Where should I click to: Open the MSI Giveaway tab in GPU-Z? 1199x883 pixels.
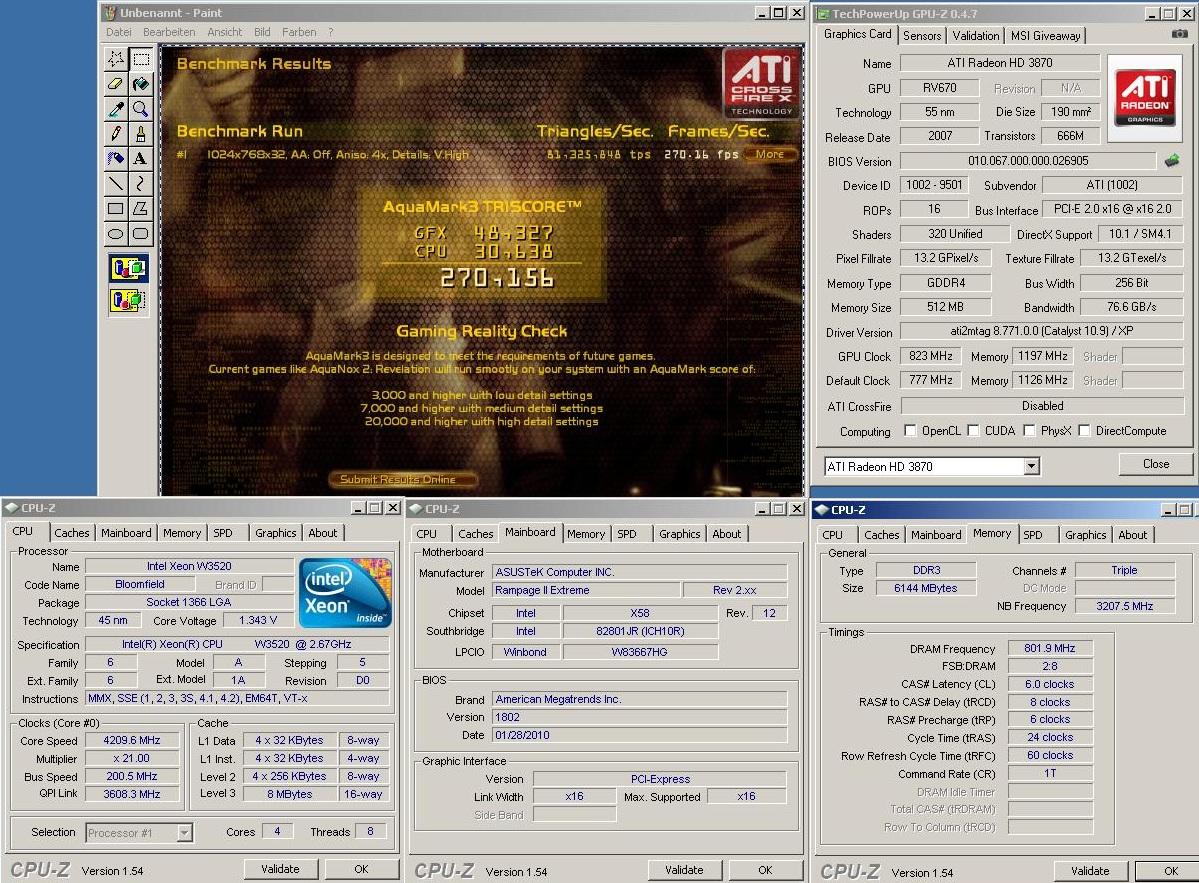click(x=1045, y=36)
